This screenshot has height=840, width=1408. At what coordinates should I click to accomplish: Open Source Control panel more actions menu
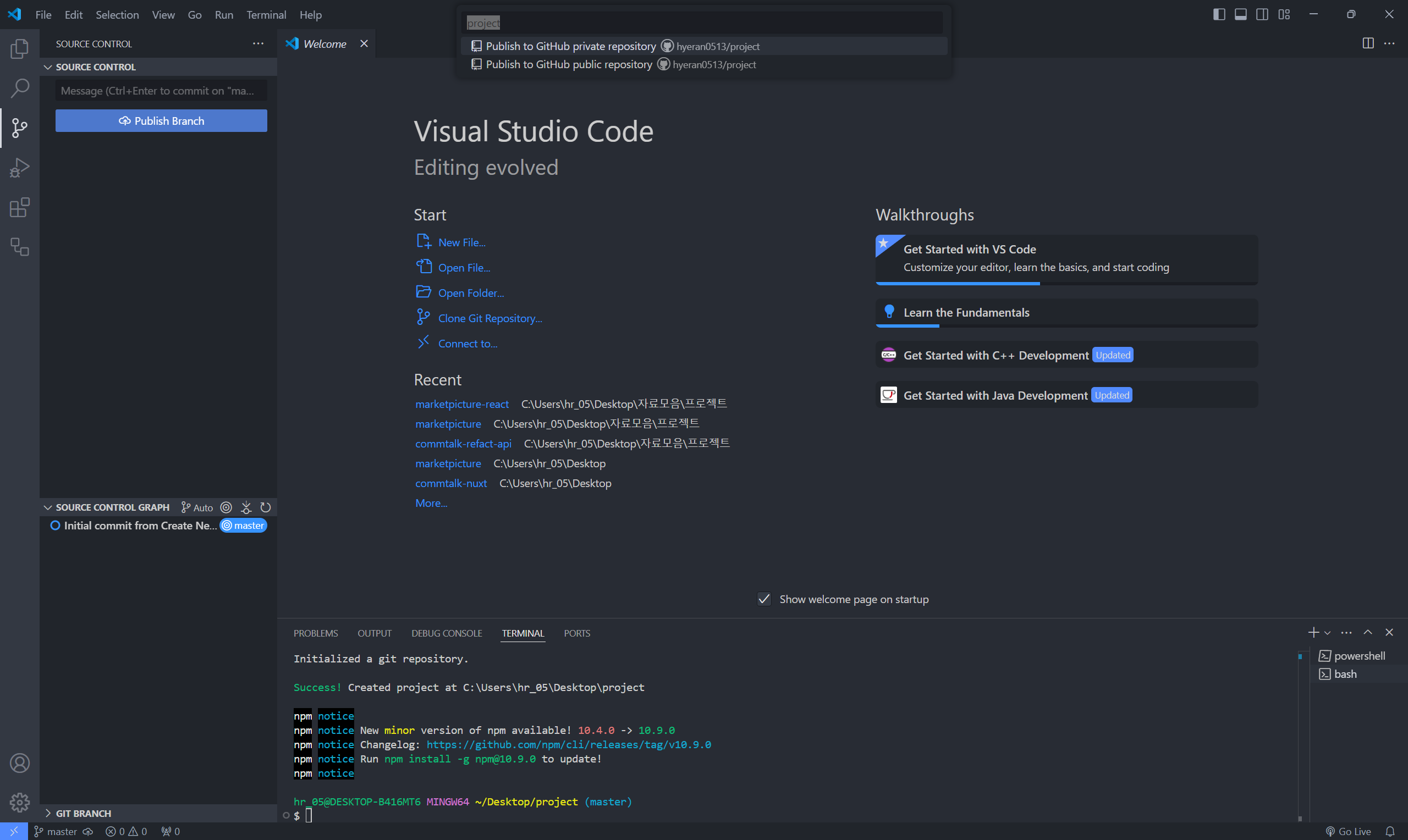pos(258,43)
